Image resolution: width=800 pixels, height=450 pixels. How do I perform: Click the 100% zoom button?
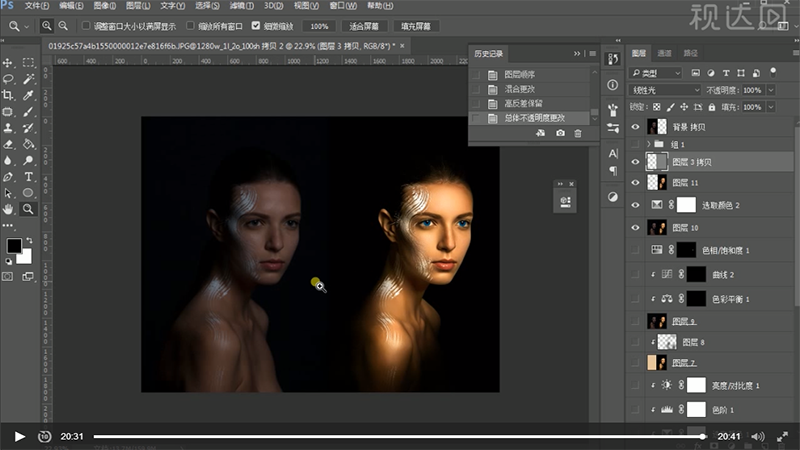319,26
